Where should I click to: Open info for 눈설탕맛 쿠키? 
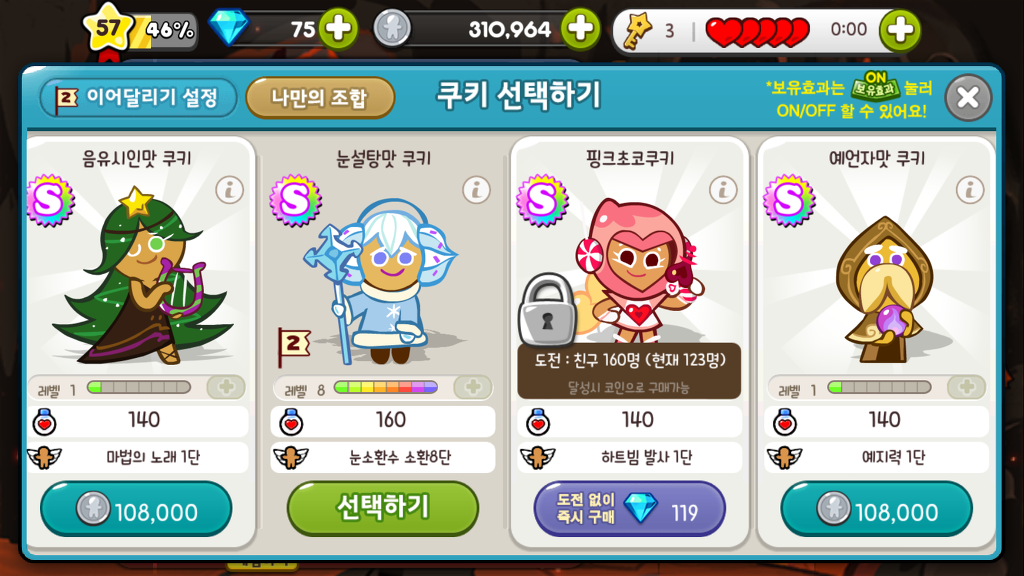[476, 190]
